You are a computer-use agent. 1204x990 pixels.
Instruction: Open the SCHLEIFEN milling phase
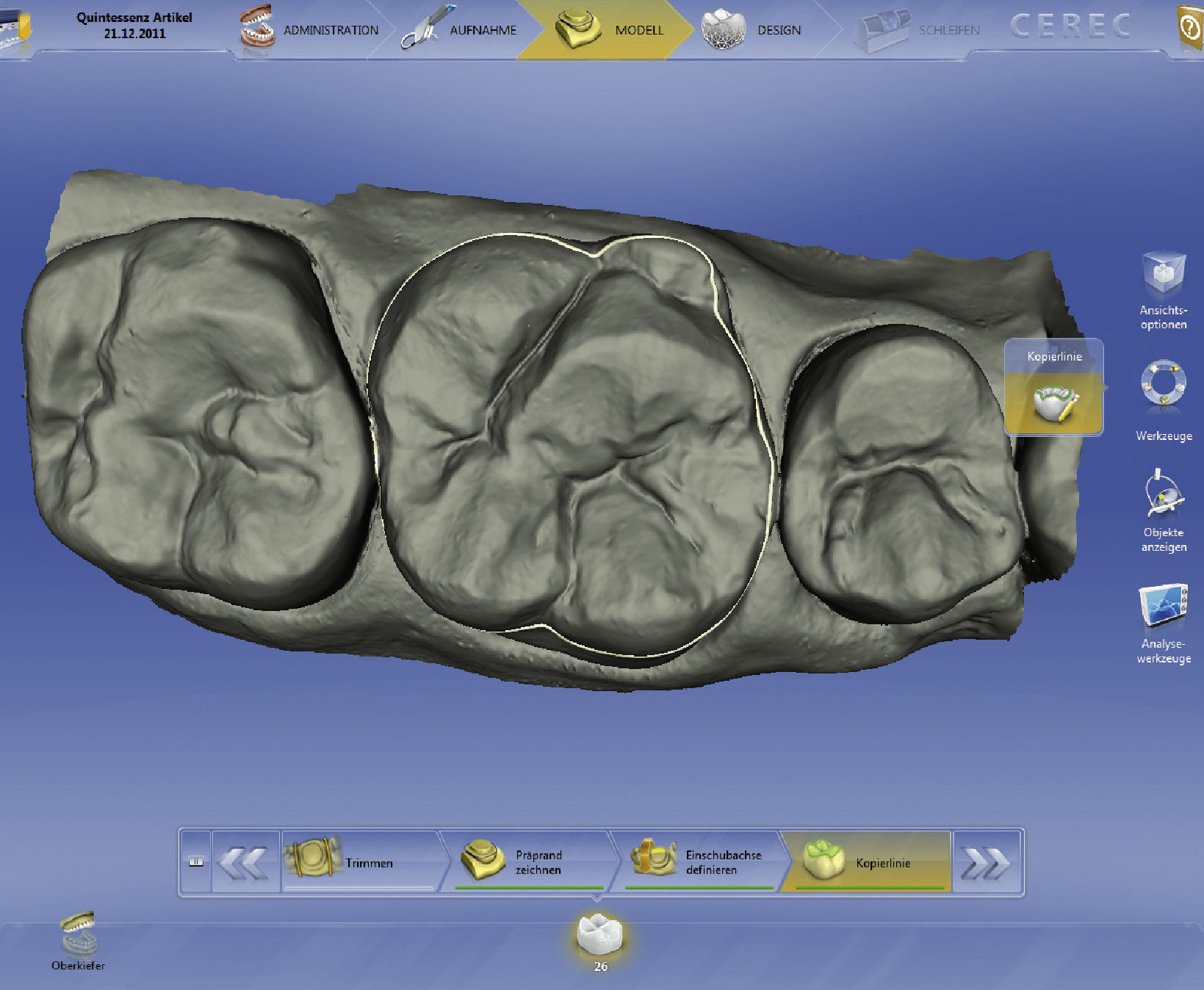[918, 30]
